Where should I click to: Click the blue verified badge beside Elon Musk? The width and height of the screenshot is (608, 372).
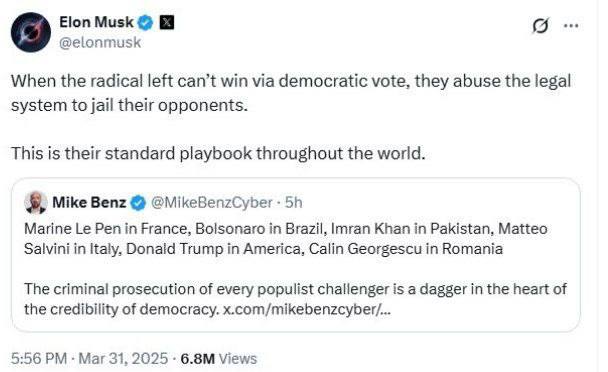tap(146, 23)
